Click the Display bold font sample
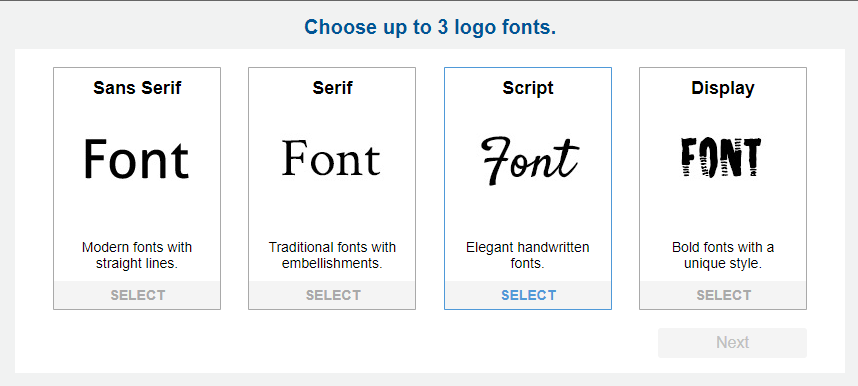The image size is (858, 386). tap(721, 158)
